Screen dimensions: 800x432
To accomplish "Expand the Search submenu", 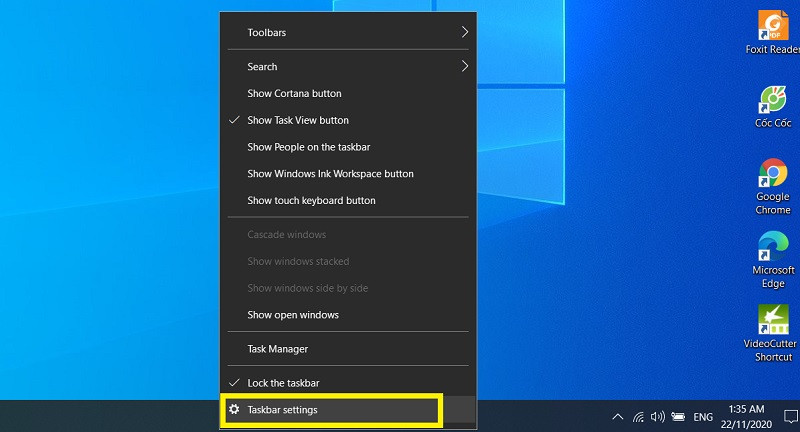I will [x=348, y=66].
